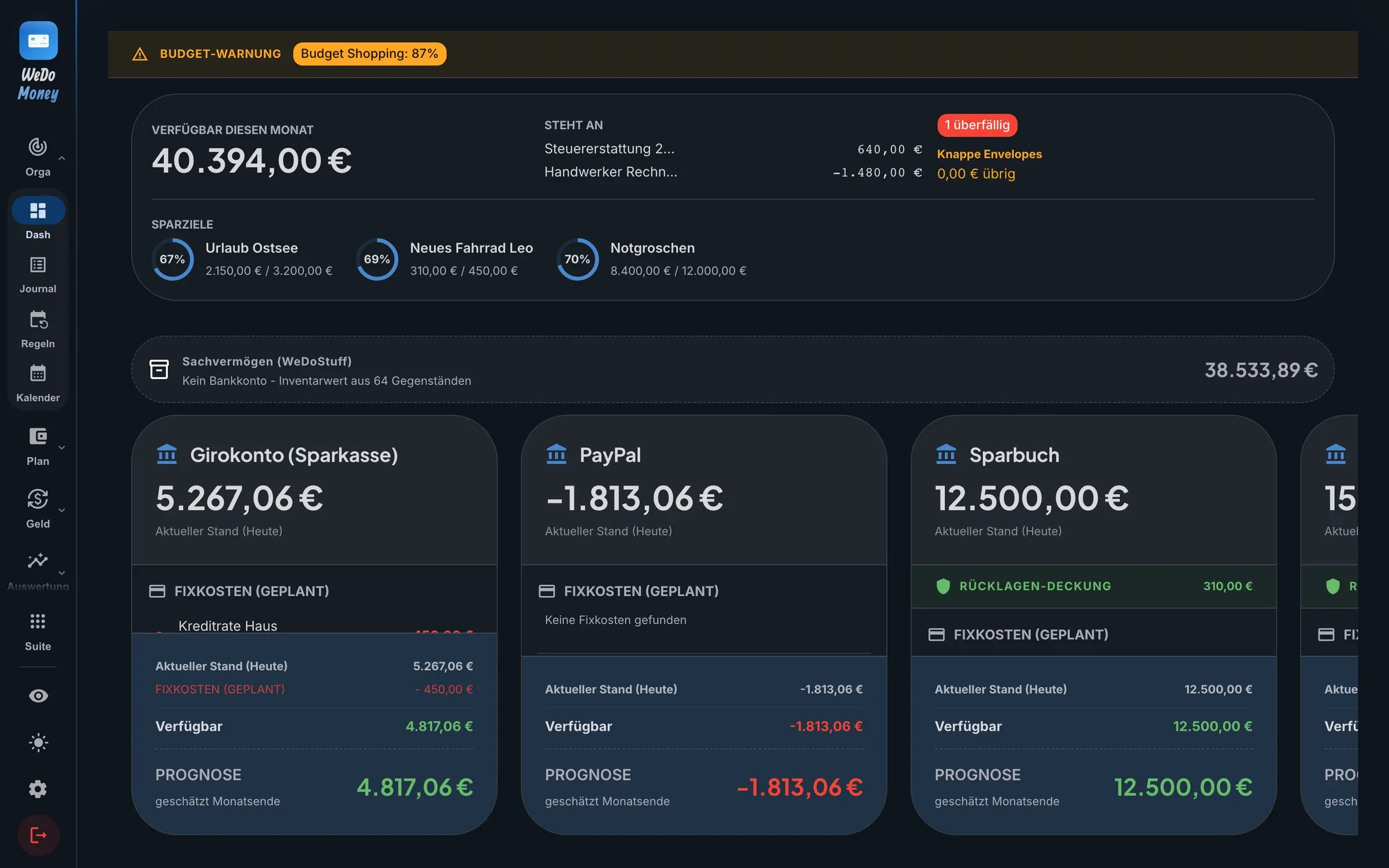This screenshot has height=868, width=1389.
Task: Open the Orga section icon
Action: [38, 147]
